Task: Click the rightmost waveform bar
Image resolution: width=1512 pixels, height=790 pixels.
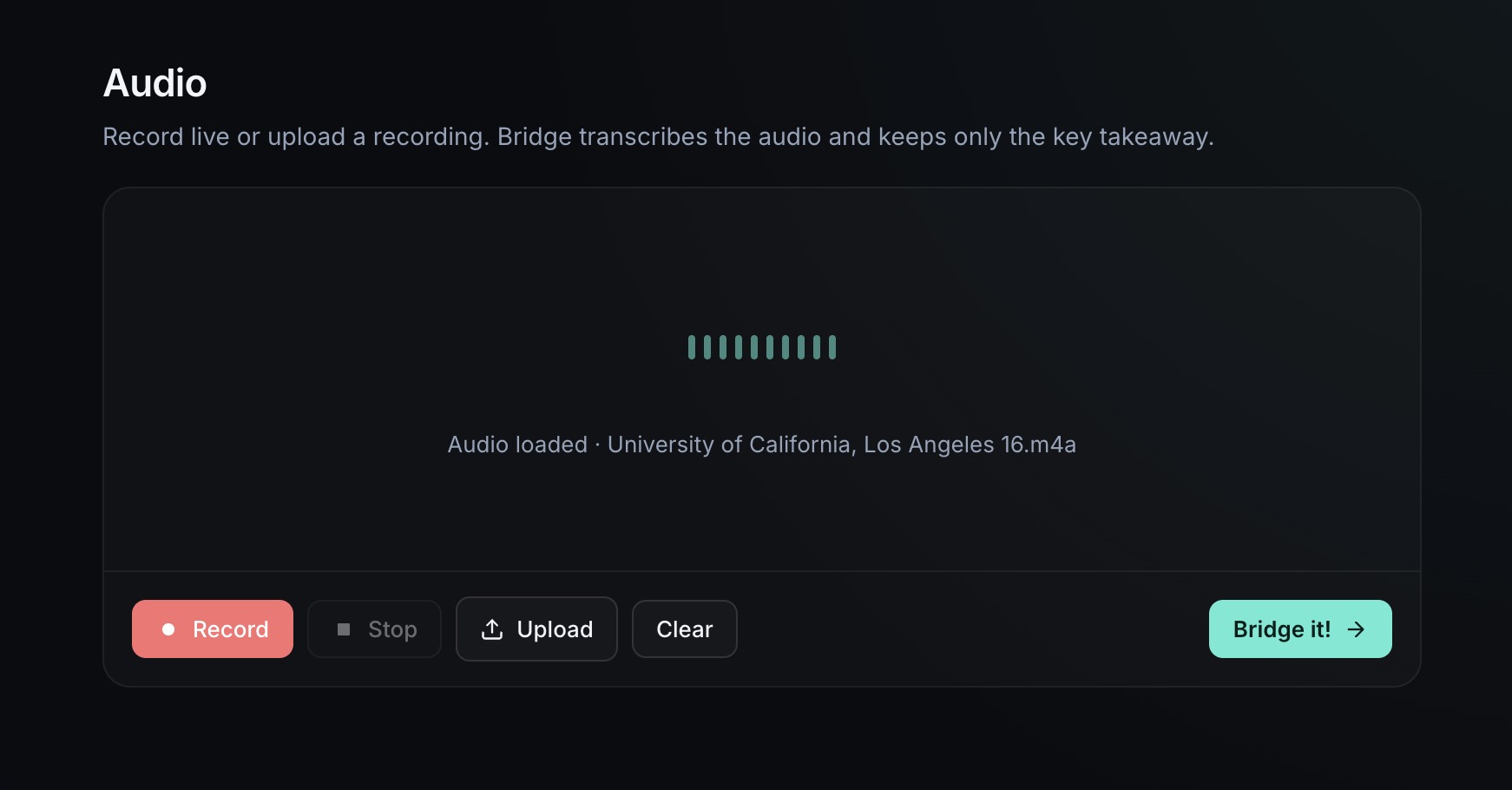Action: (x=832, y=347)
